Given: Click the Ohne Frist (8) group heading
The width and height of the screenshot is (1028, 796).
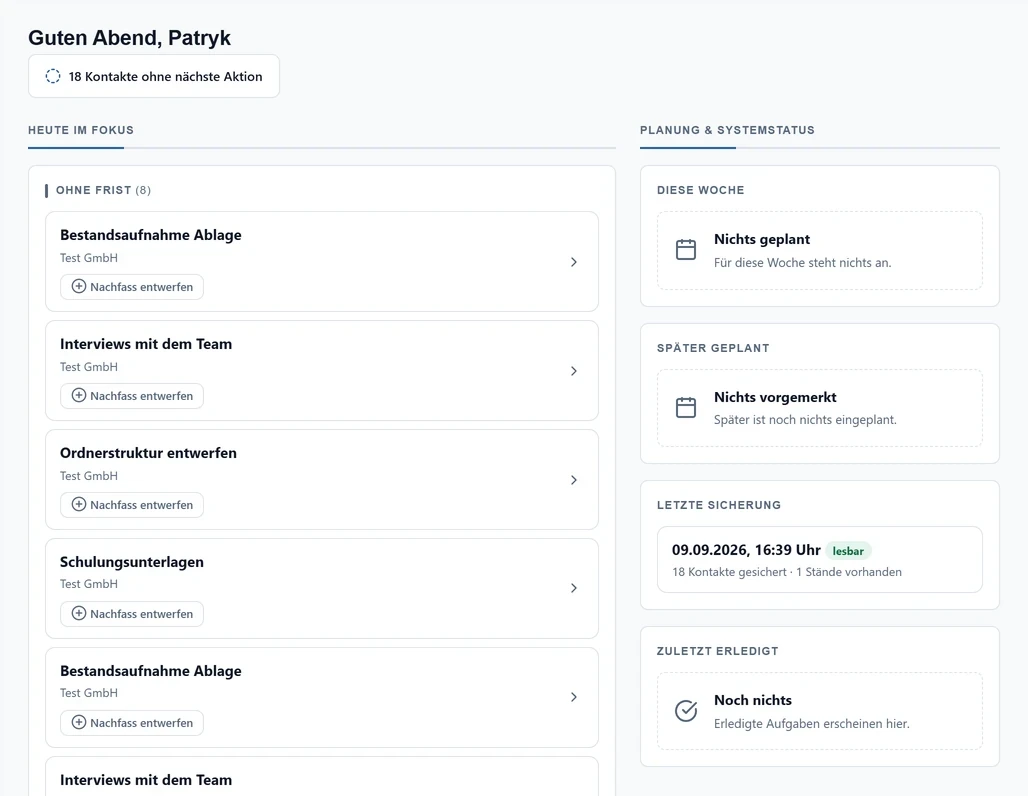Looking at the screenshot, I should pyautogui.click(x=103, y=190).
